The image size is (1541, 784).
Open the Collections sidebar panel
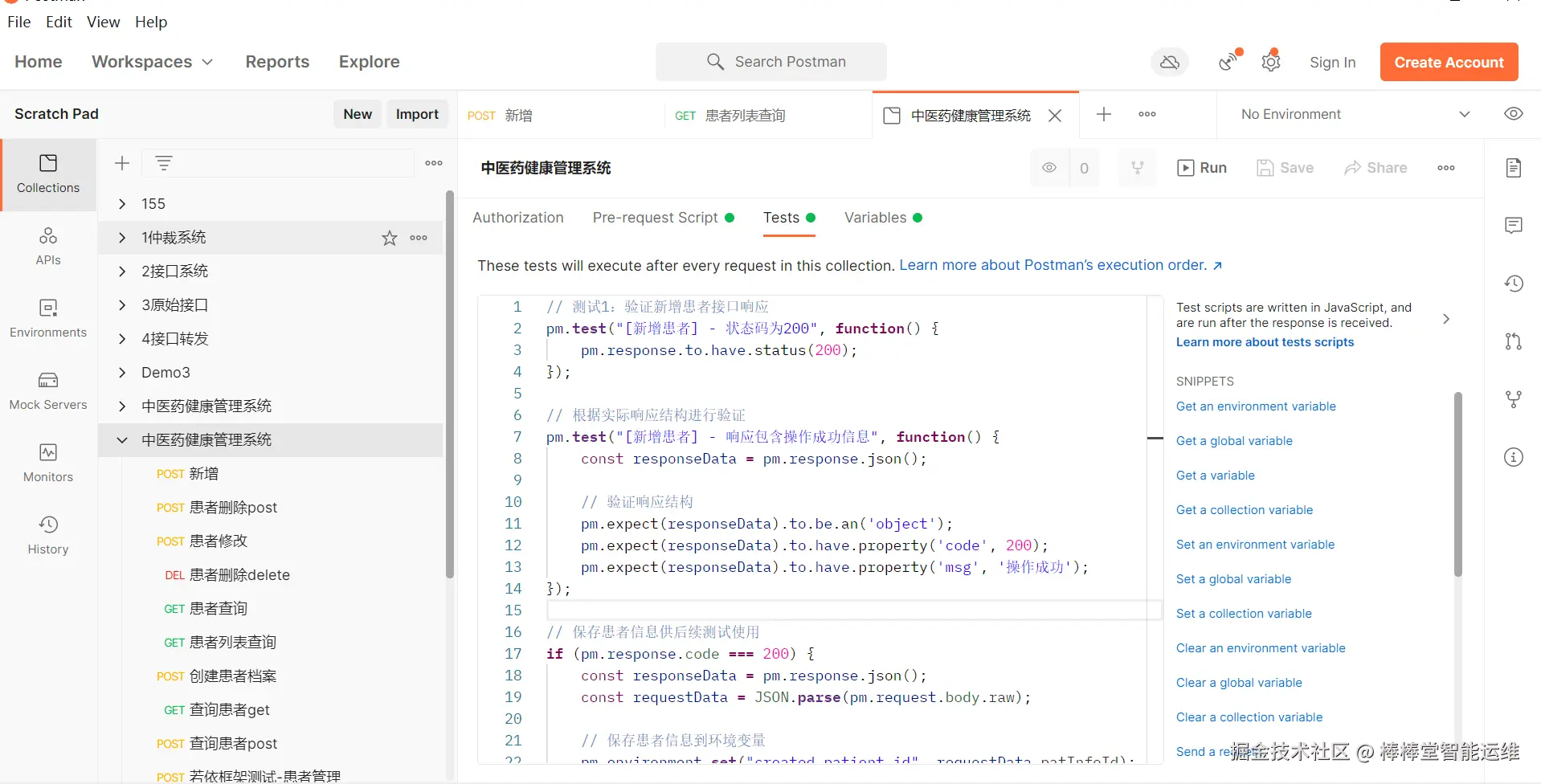(48, 174)
